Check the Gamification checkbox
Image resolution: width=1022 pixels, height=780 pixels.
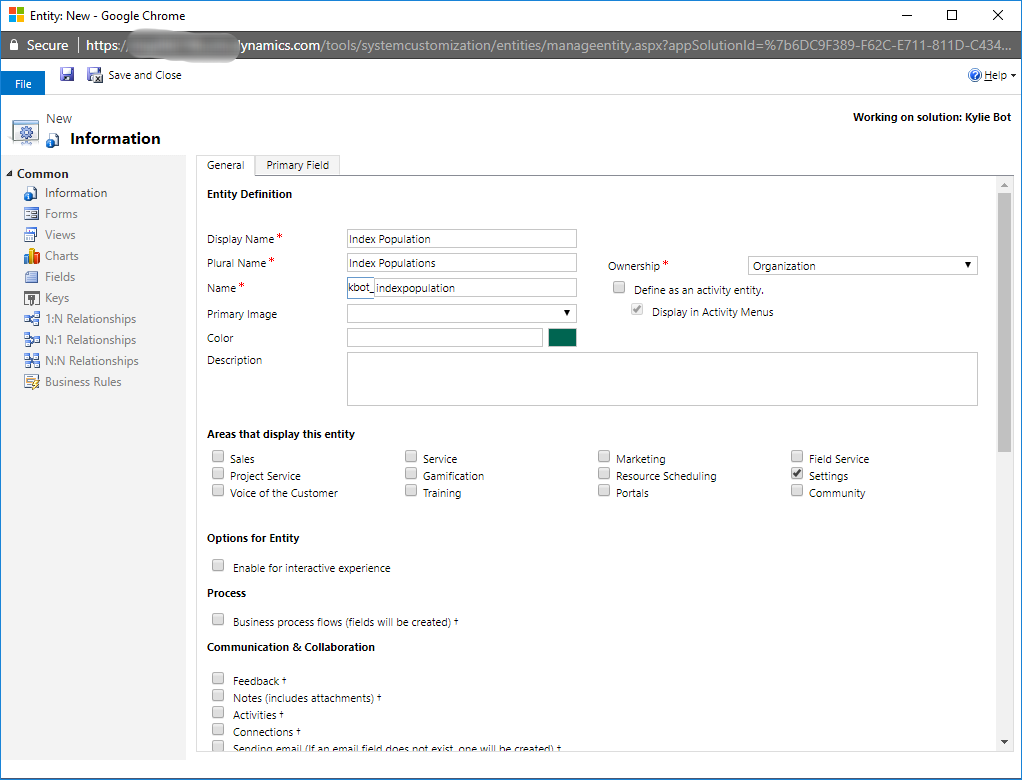[x=411, y=474]
